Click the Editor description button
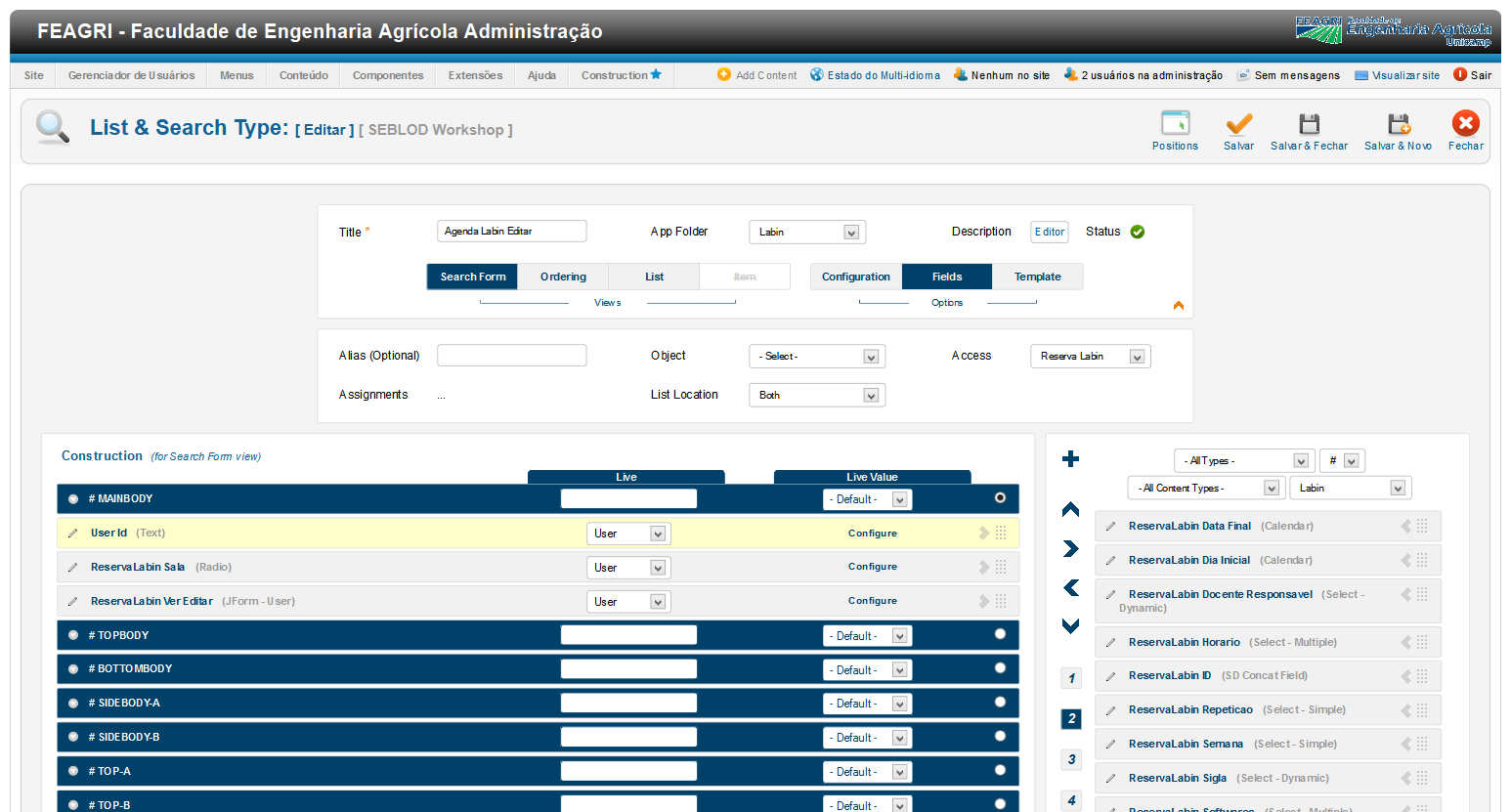1511x812 pixels. click(x=1049, y=233)
